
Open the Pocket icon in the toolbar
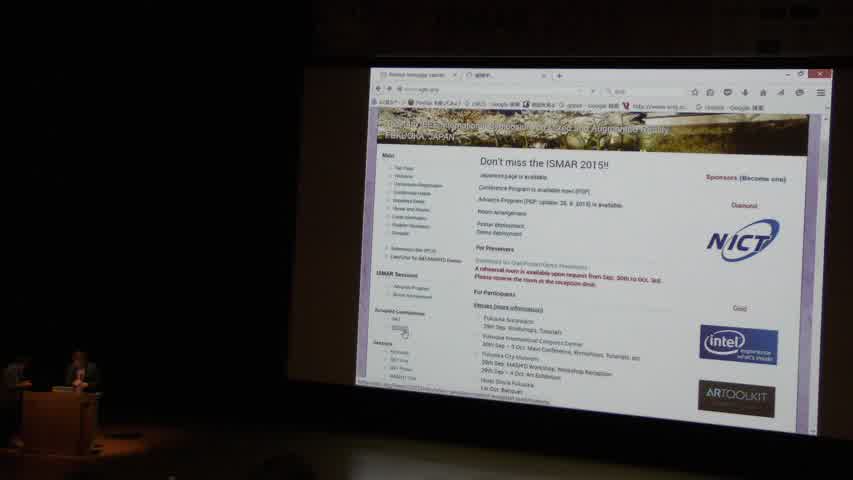pyautogui.click(x=728, y=92)
